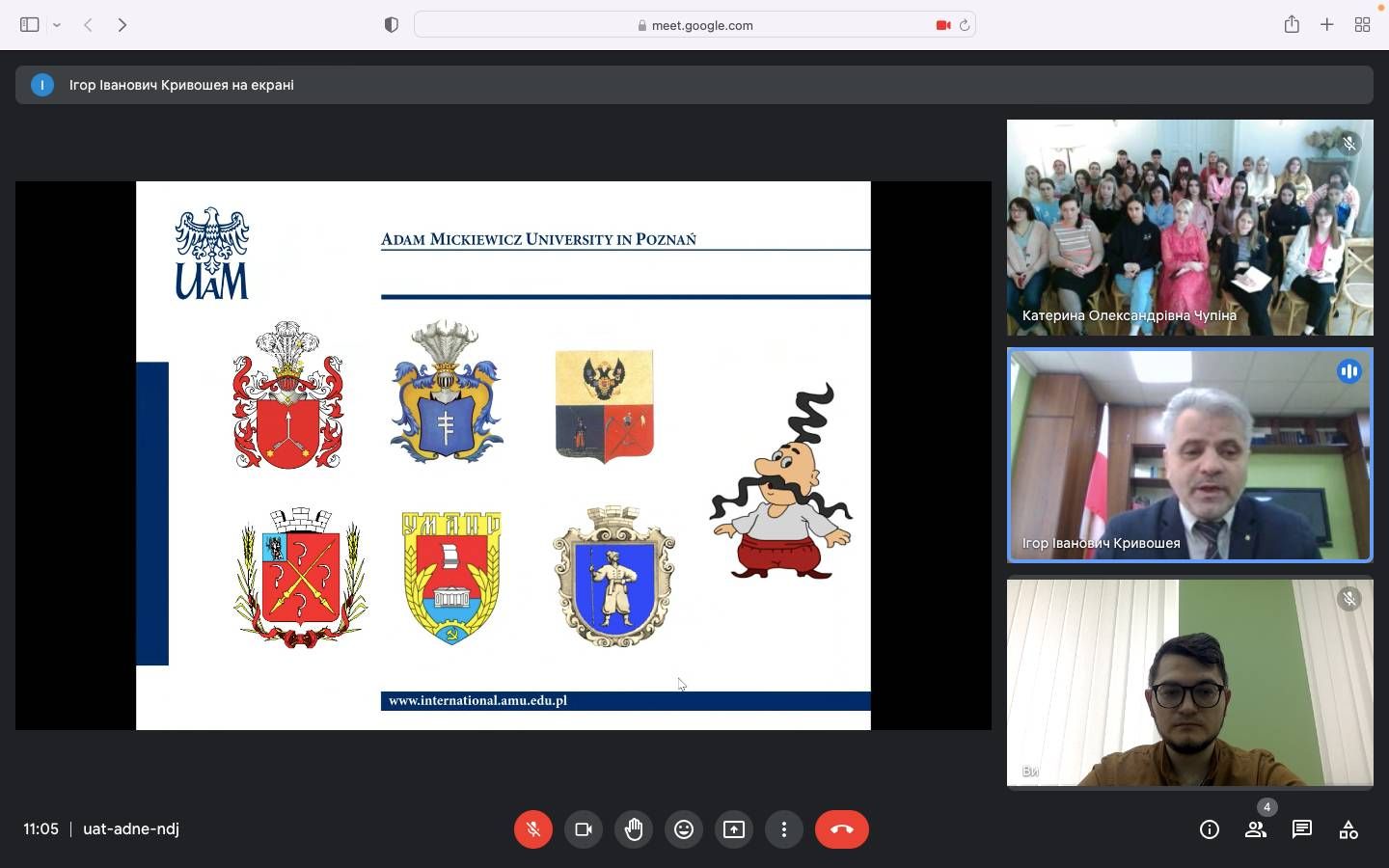Click the time 11:05 in the bottom bar

coord(41,829)
